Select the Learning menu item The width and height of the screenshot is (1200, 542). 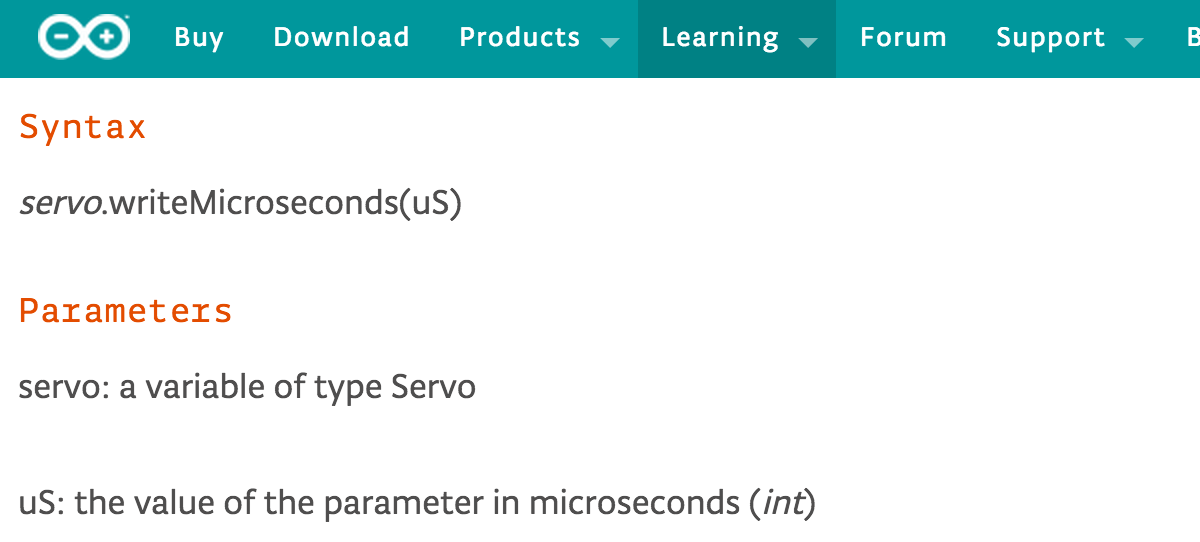point(720,38)
